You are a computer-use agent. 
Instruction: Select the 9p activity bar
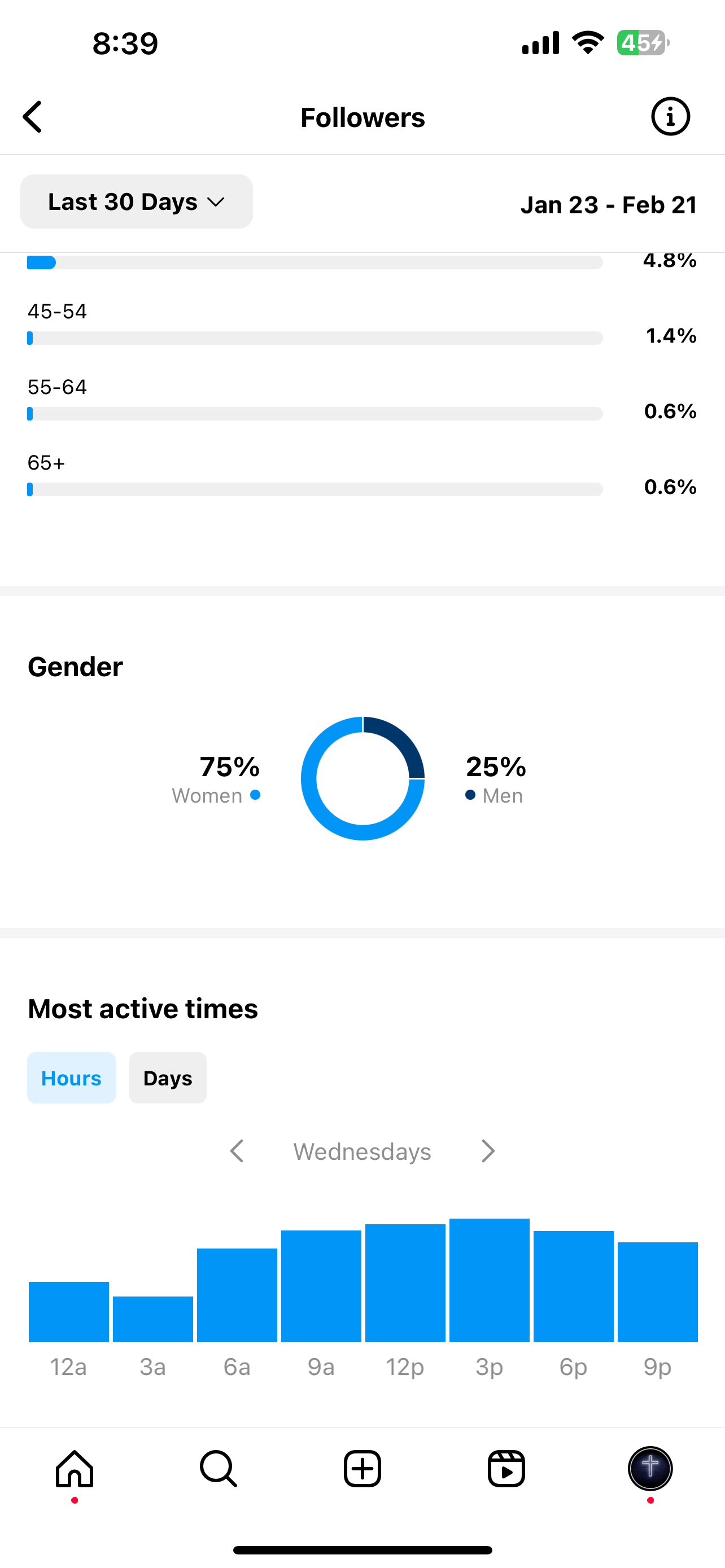coord(657,1292)
